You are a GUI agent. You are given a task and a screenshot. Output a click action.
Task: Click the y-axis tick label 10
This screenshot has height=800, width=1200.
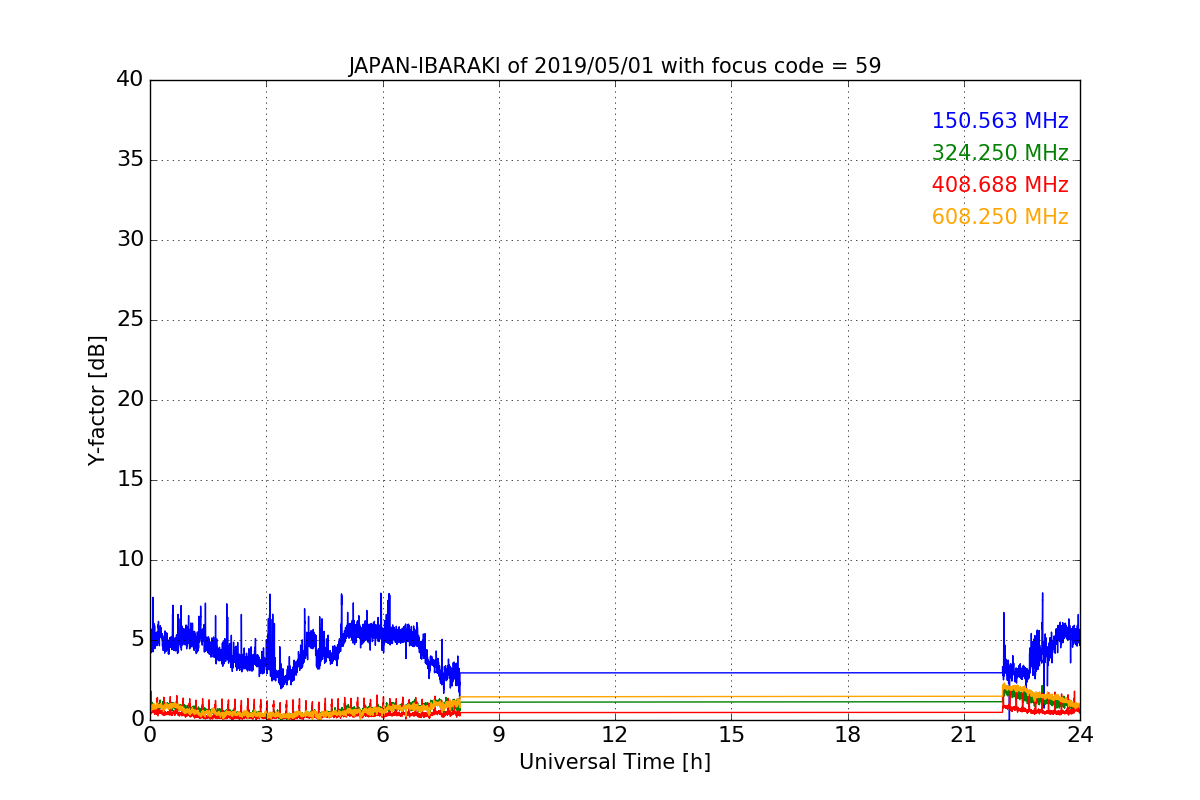click(130, 559)
